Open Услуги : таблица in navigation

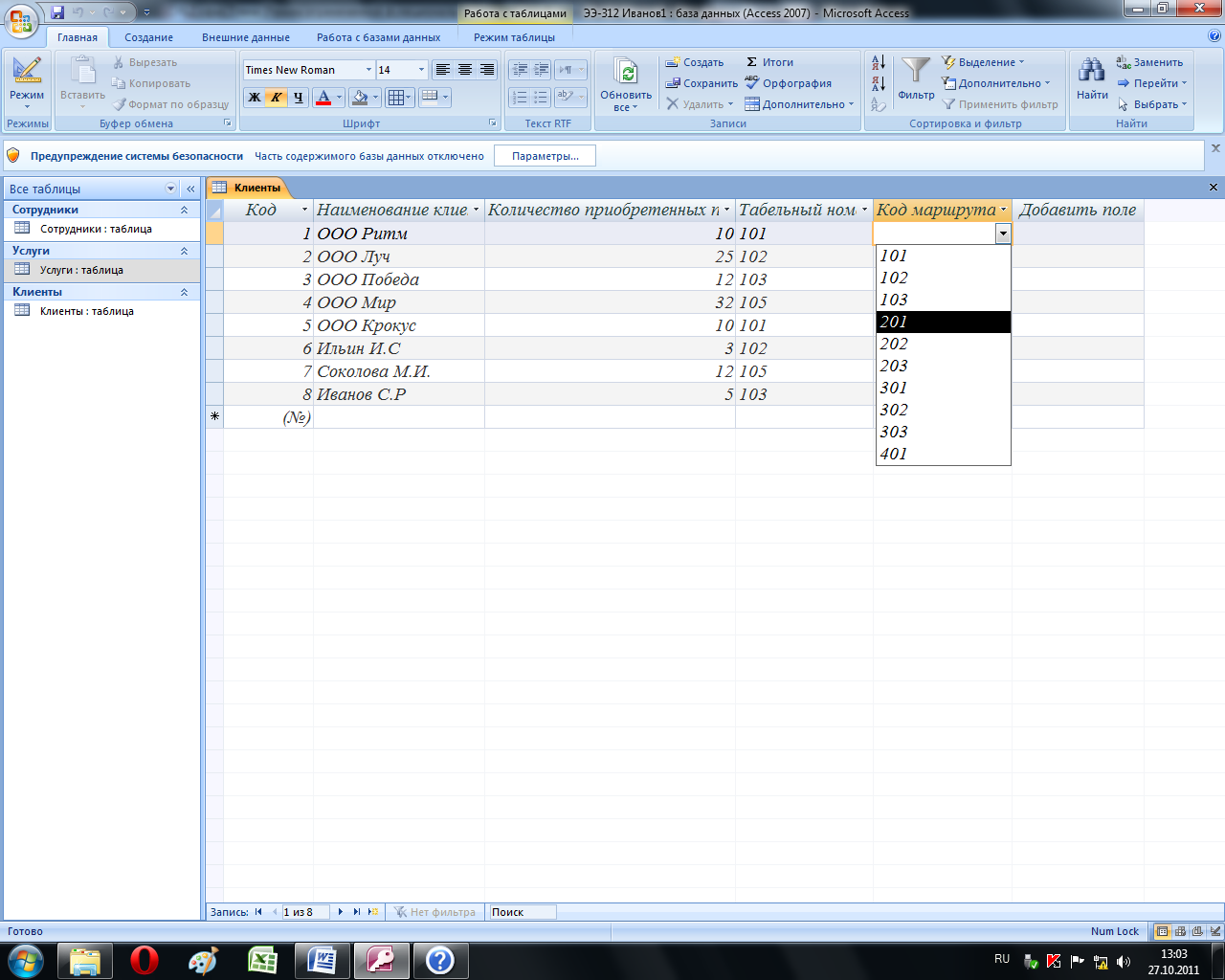tap(81, 270)
